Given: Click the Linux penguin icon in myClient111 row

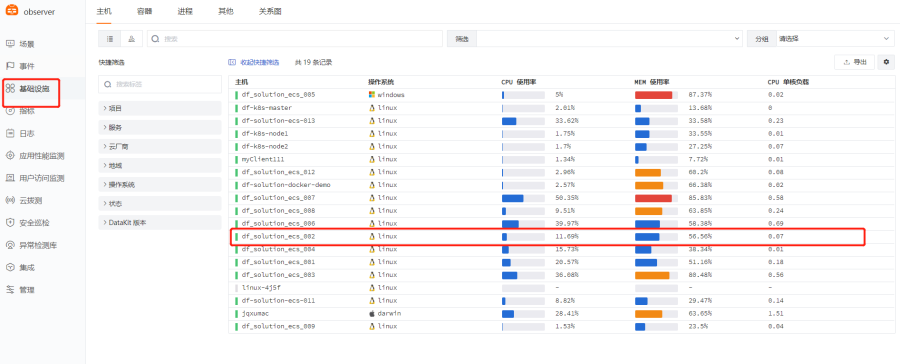Looking at the screenshot, I should click(x=372, y=159).
